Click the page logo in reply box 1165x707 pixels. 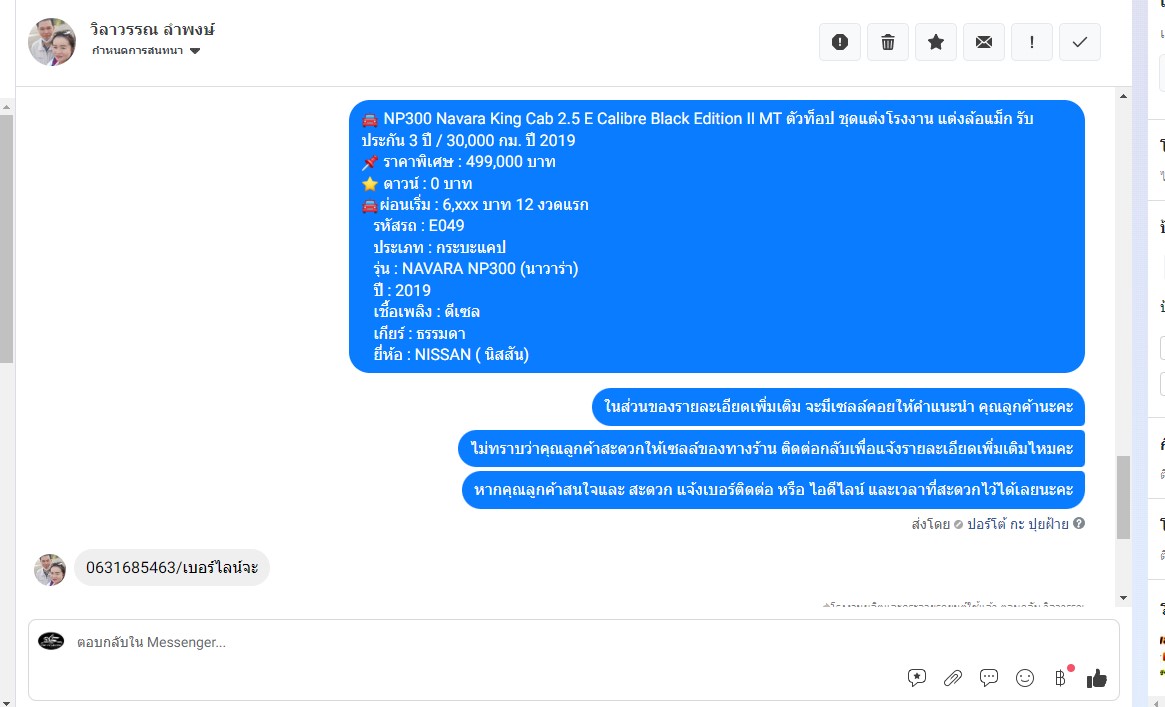tap(51, 641)
